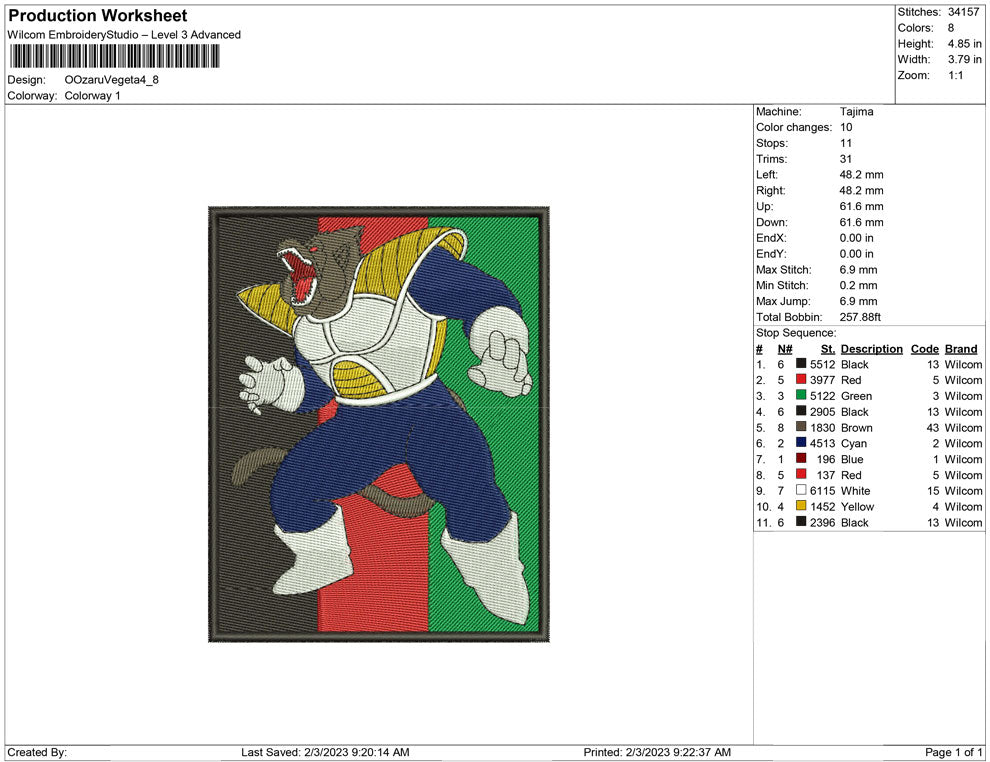Click the Up value '61.6 mm'

(x=862, y=206)
